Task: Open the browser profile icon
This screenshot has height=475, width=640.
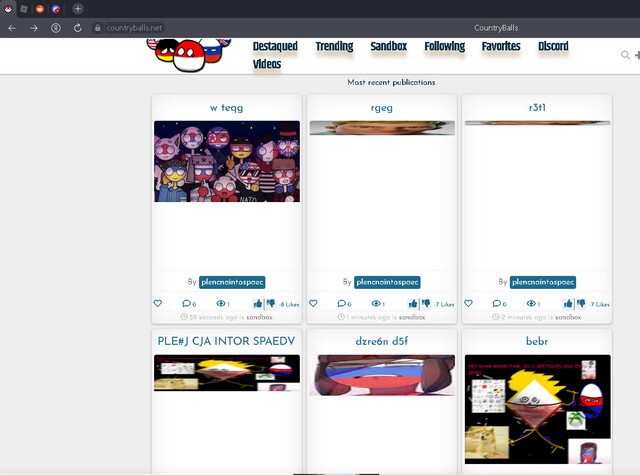Action: (x=56, y=28)
